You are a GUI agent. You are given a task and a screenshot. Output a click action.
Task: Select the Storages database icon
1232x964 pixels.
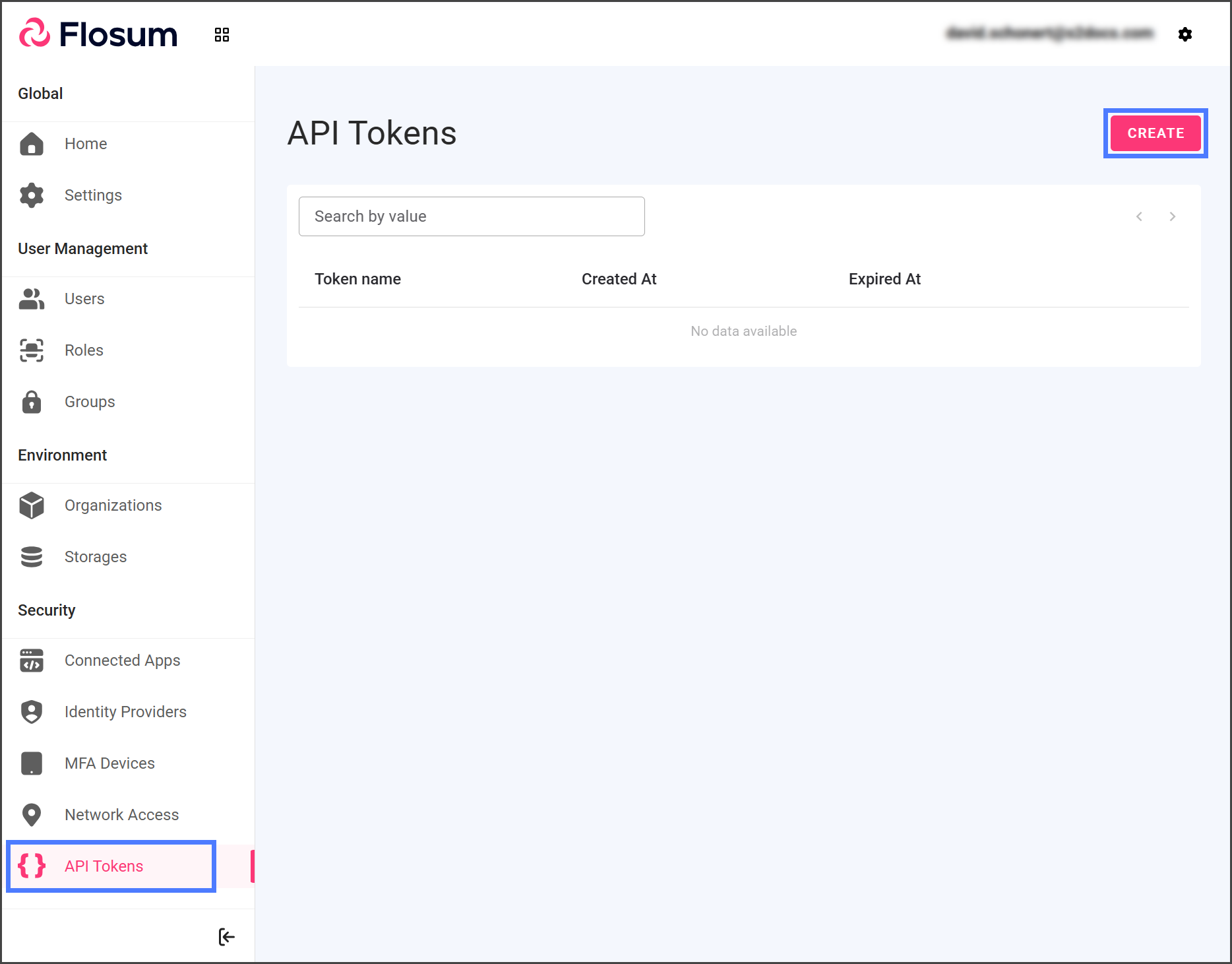click(32, 557)
